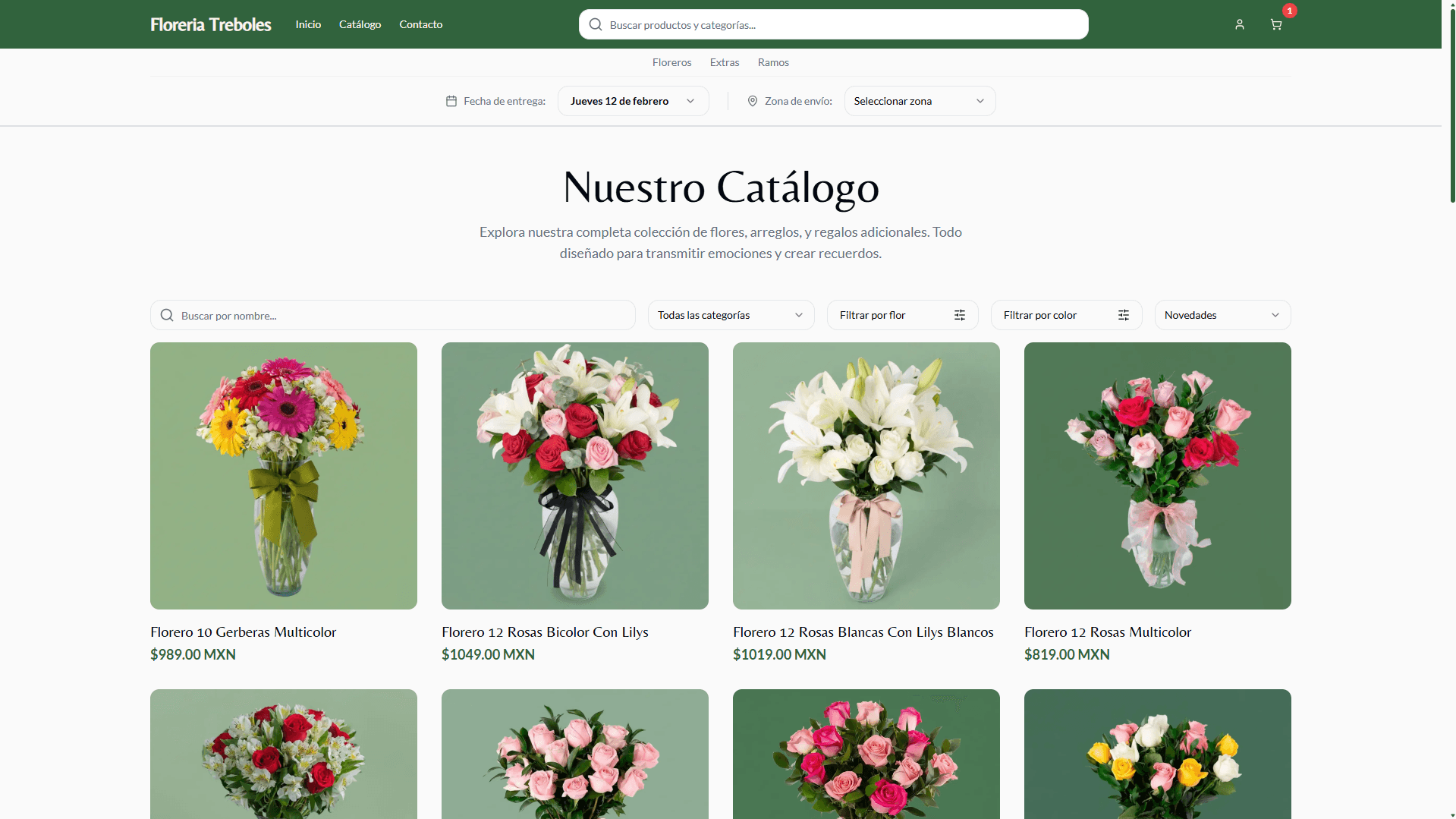Select the Floreros category tab
The width and height of the screenshot is (1456, 819).
[x=672, y=62]
